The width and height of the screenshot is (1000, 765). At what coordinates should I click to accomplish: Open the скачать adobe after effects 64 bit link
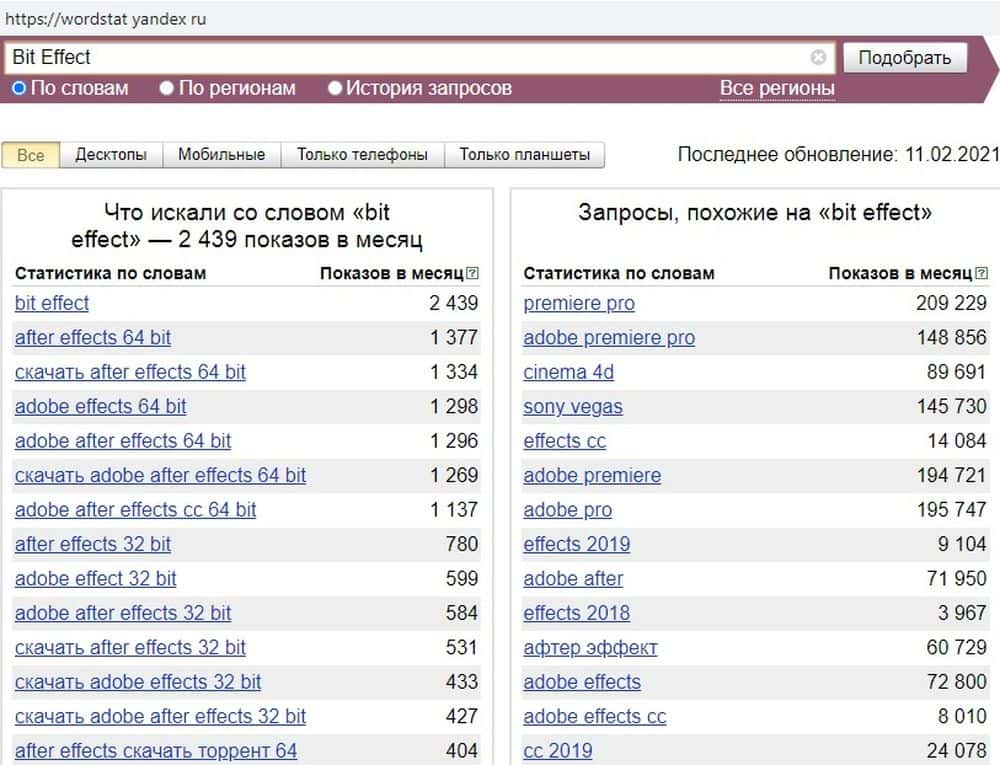click(x=161, y=476)
